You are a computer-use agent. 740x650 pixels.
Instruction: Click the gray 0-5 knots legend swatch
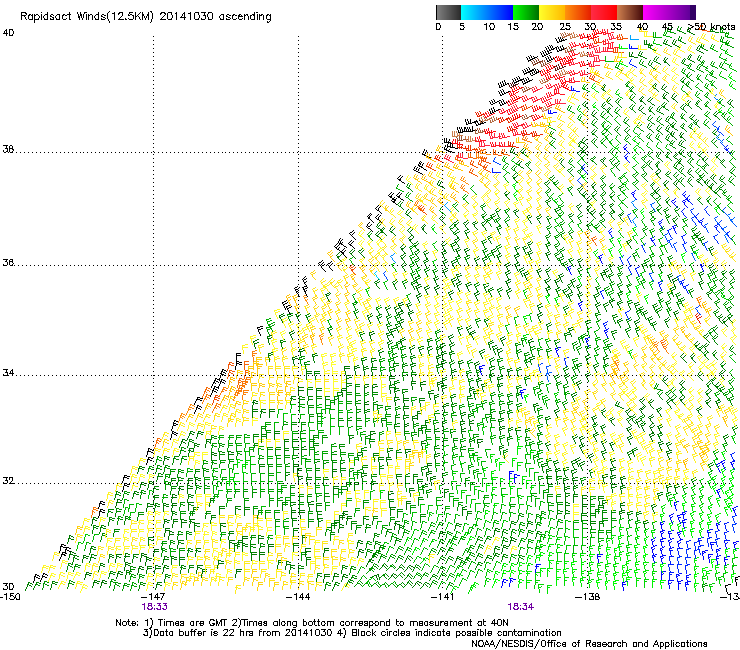coord(448,12)
